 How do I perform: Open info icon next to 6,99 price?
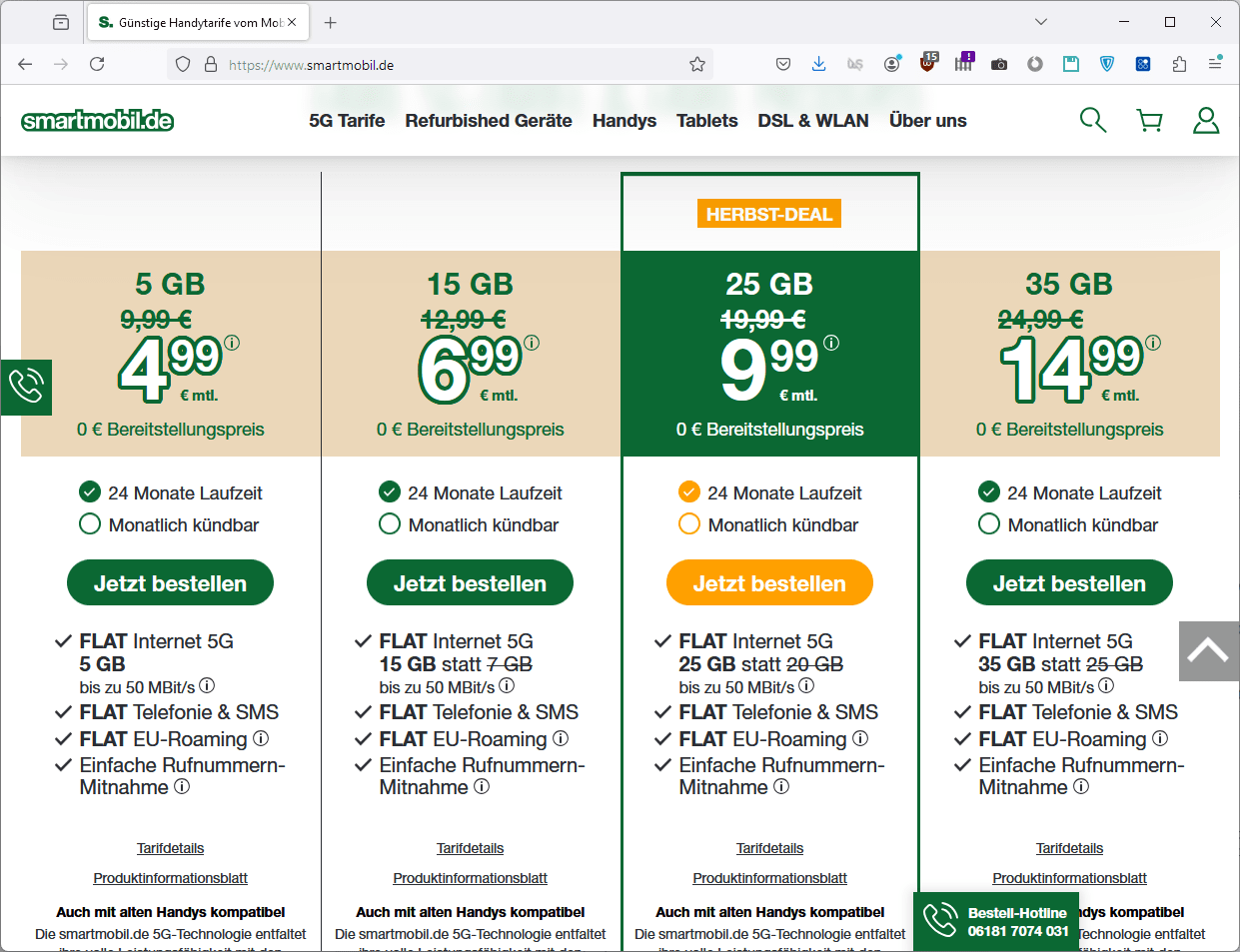pos(532,343)
